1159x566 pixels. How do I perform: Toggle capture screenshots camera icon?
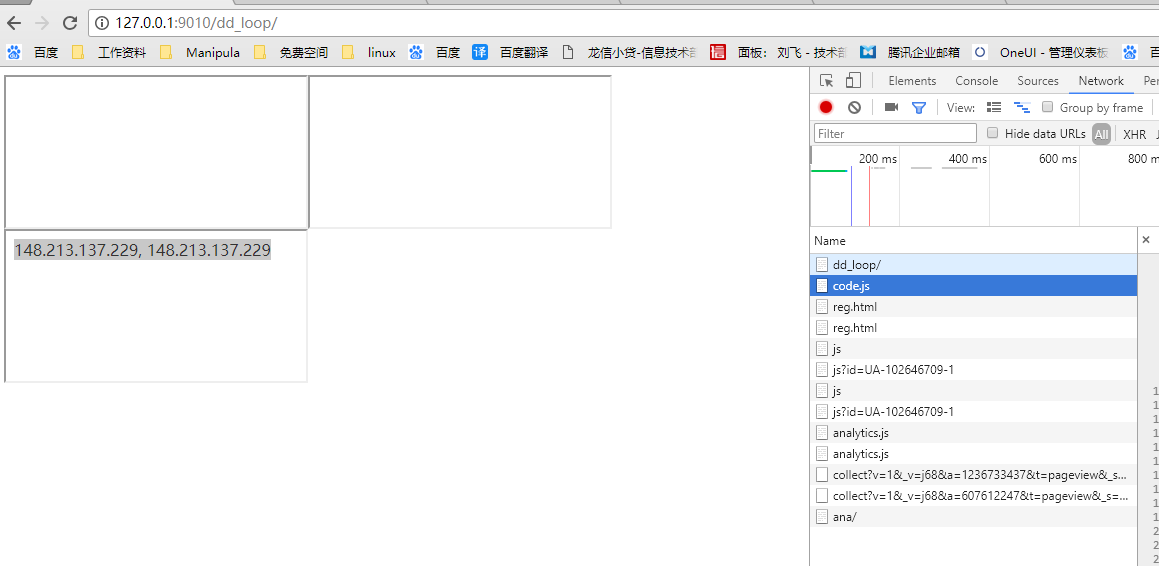tap(891, 107)
